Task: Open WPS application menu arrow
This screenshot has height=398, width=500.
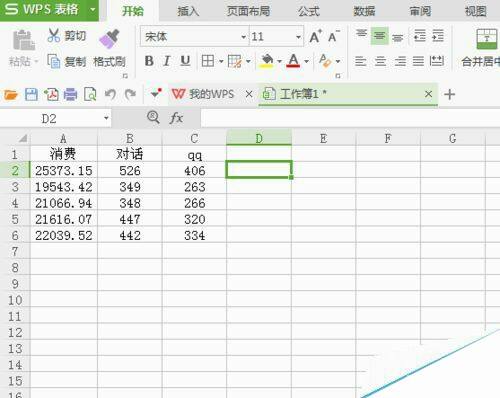Action: [93, 9]
